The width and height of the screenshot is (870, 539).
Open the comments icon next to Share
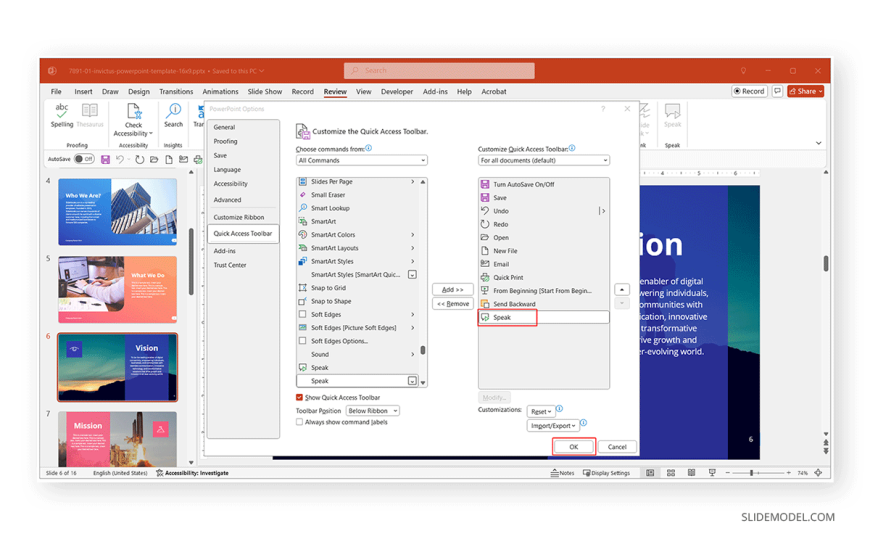pyautogui.click(x=777, y=91)
